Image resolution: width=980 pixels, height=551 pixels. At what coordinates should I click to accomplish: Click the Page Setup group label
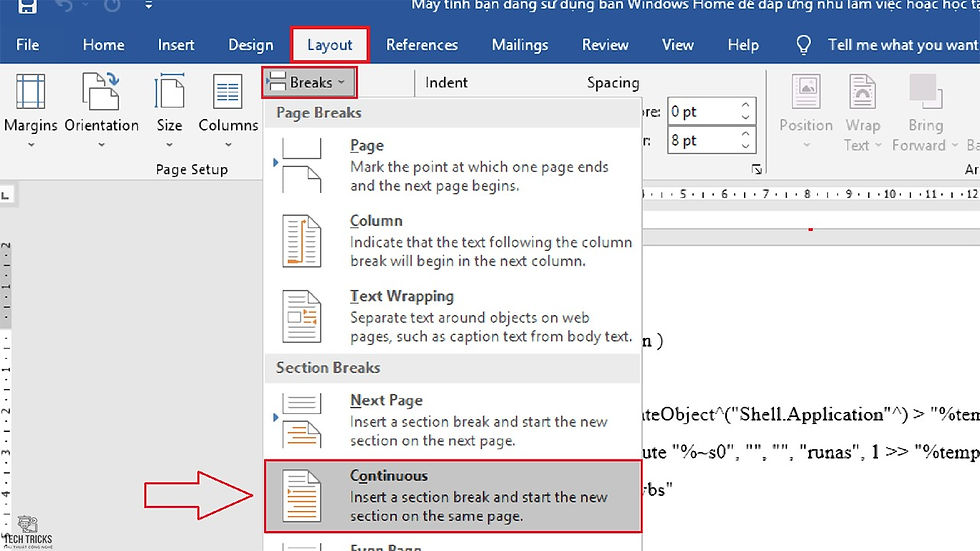click(x=192, y=169)
